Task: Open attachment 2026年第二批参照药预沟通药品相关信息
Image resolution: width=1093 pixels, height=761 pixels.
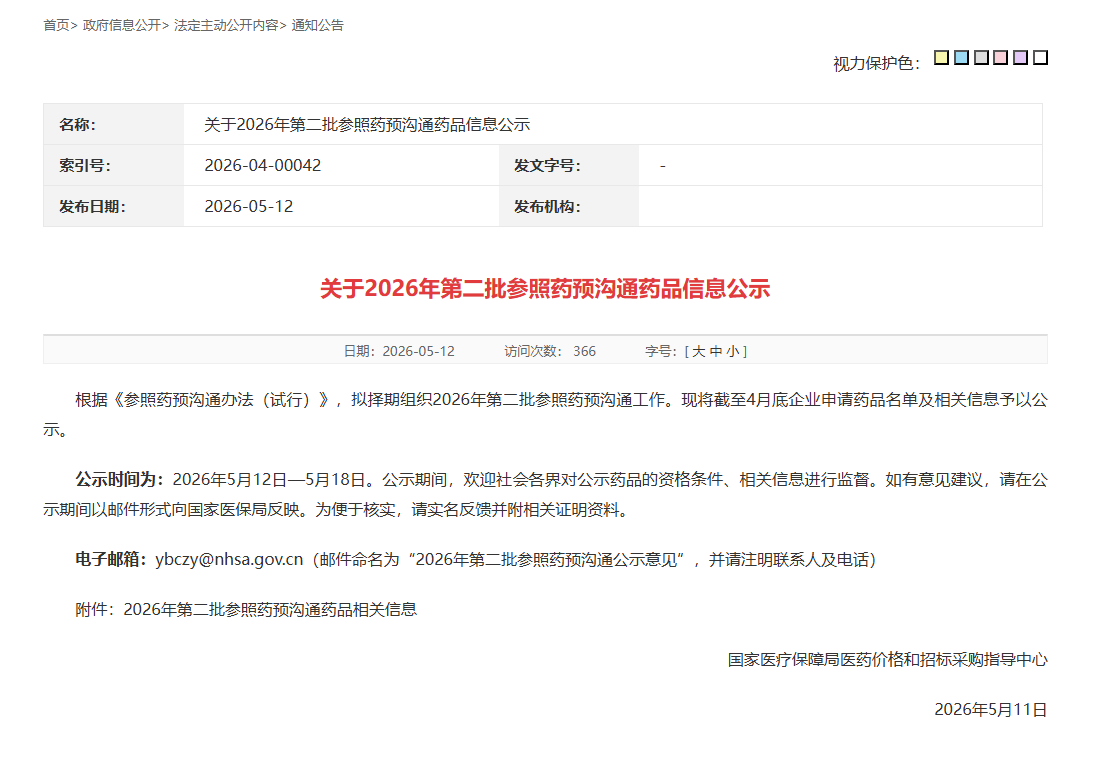Action: point(270,610)
